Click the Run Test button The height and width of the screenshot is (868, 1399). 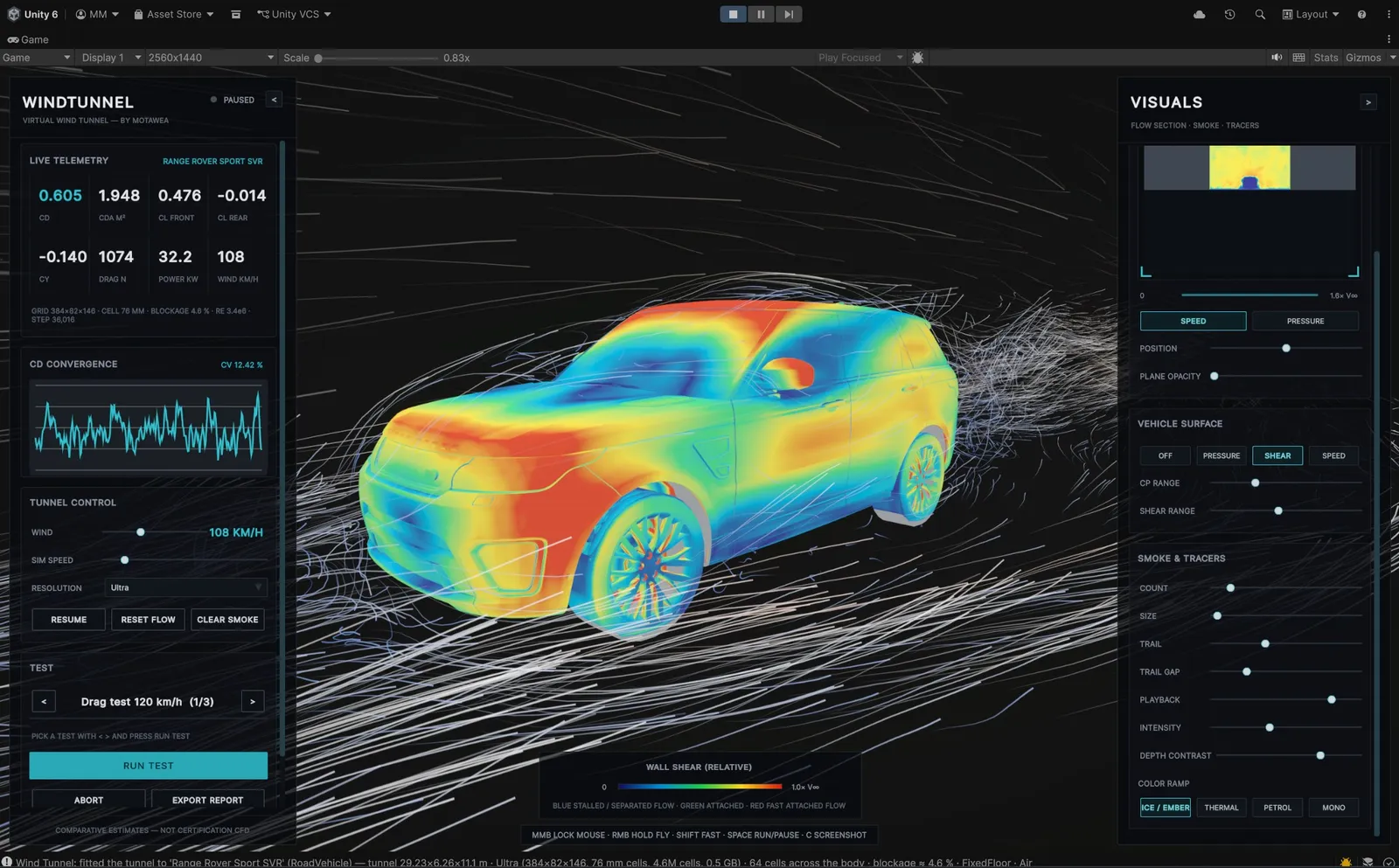tap(149, 766)
